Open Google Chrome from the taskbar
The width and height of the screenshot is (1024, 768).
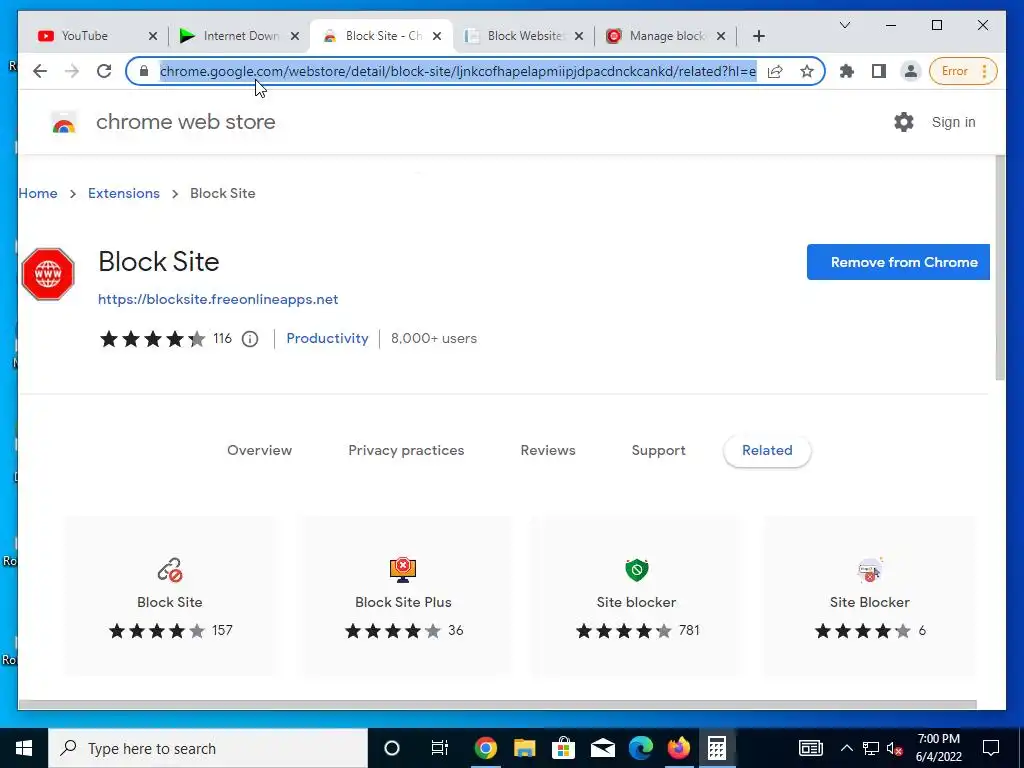pos(485,748)
